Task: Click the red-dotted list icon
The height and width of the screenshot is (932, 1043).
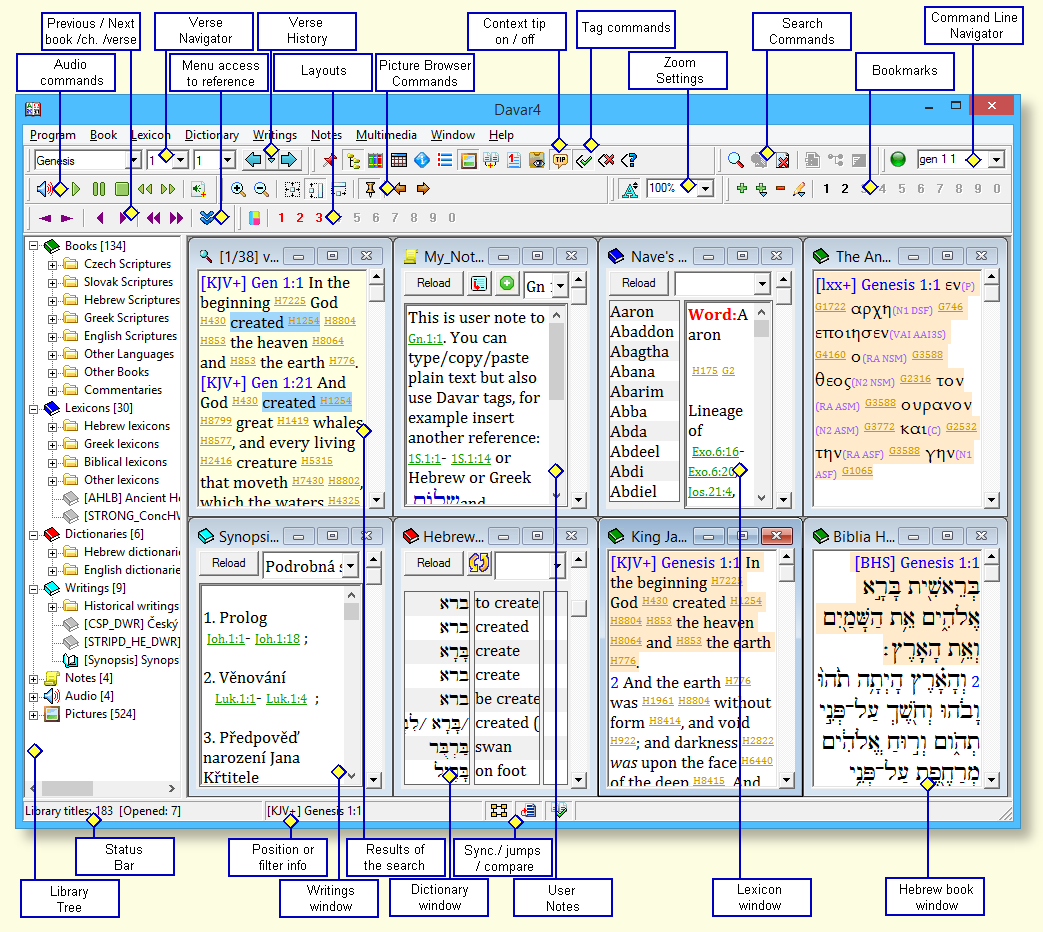Action: (445, 160)
